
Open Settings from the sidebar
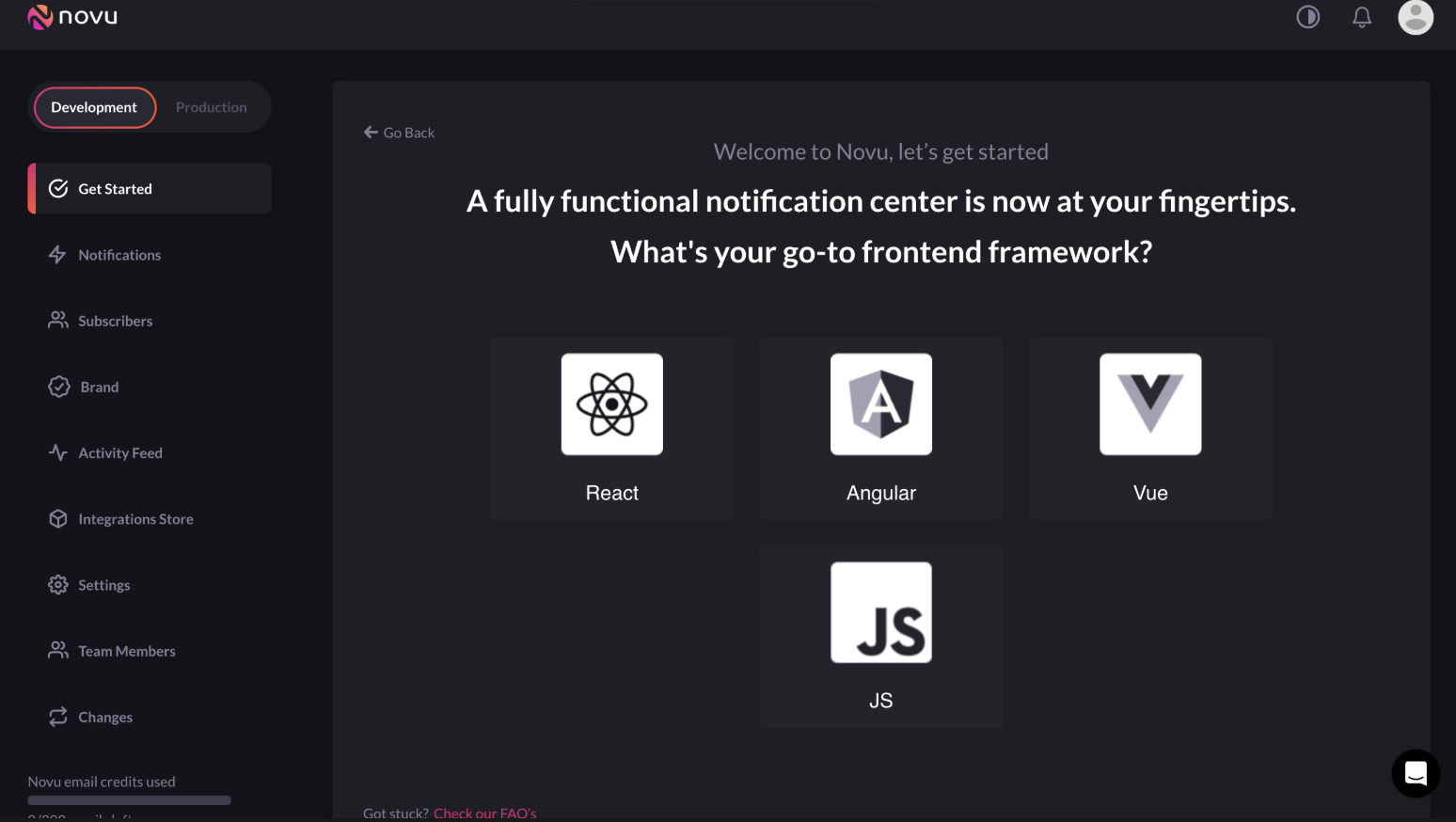coord(103,584)
